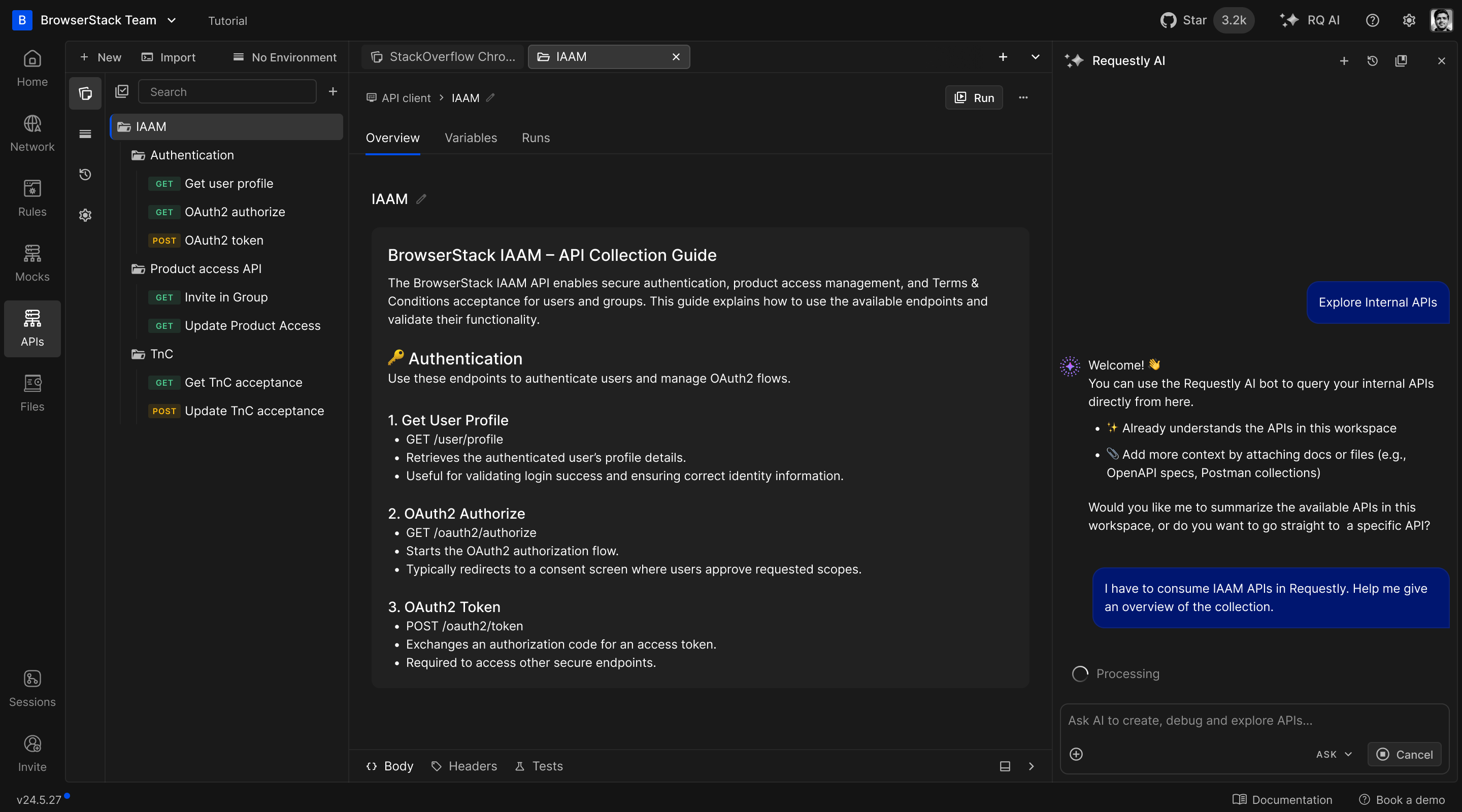
Task: Open the Update TnC acceptance request
Action: (254, 411)
